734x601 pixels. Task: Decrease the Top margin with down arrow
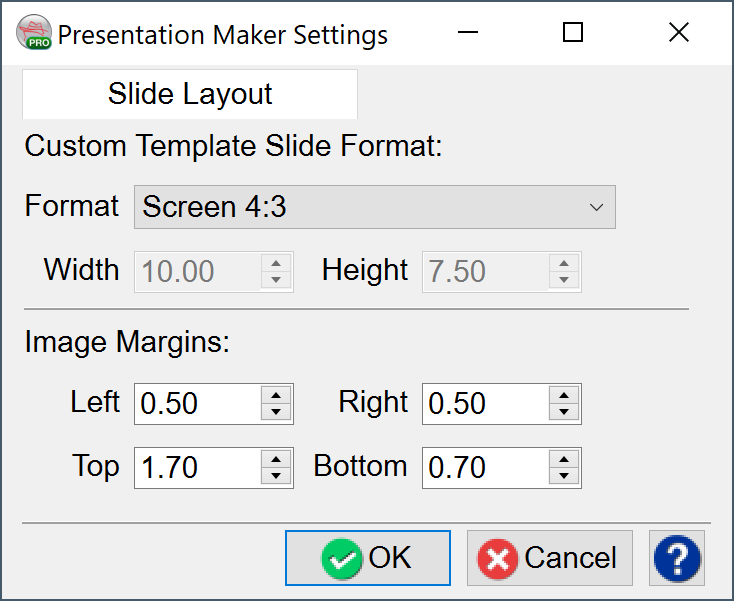coord(277,476)
